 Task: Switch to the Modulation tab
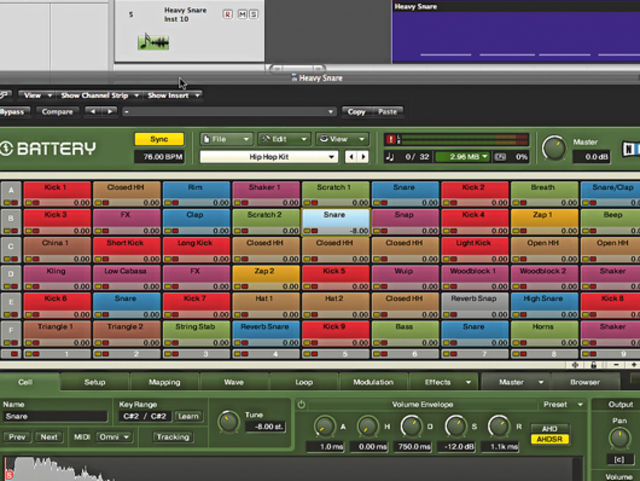(x=373, y=382)
